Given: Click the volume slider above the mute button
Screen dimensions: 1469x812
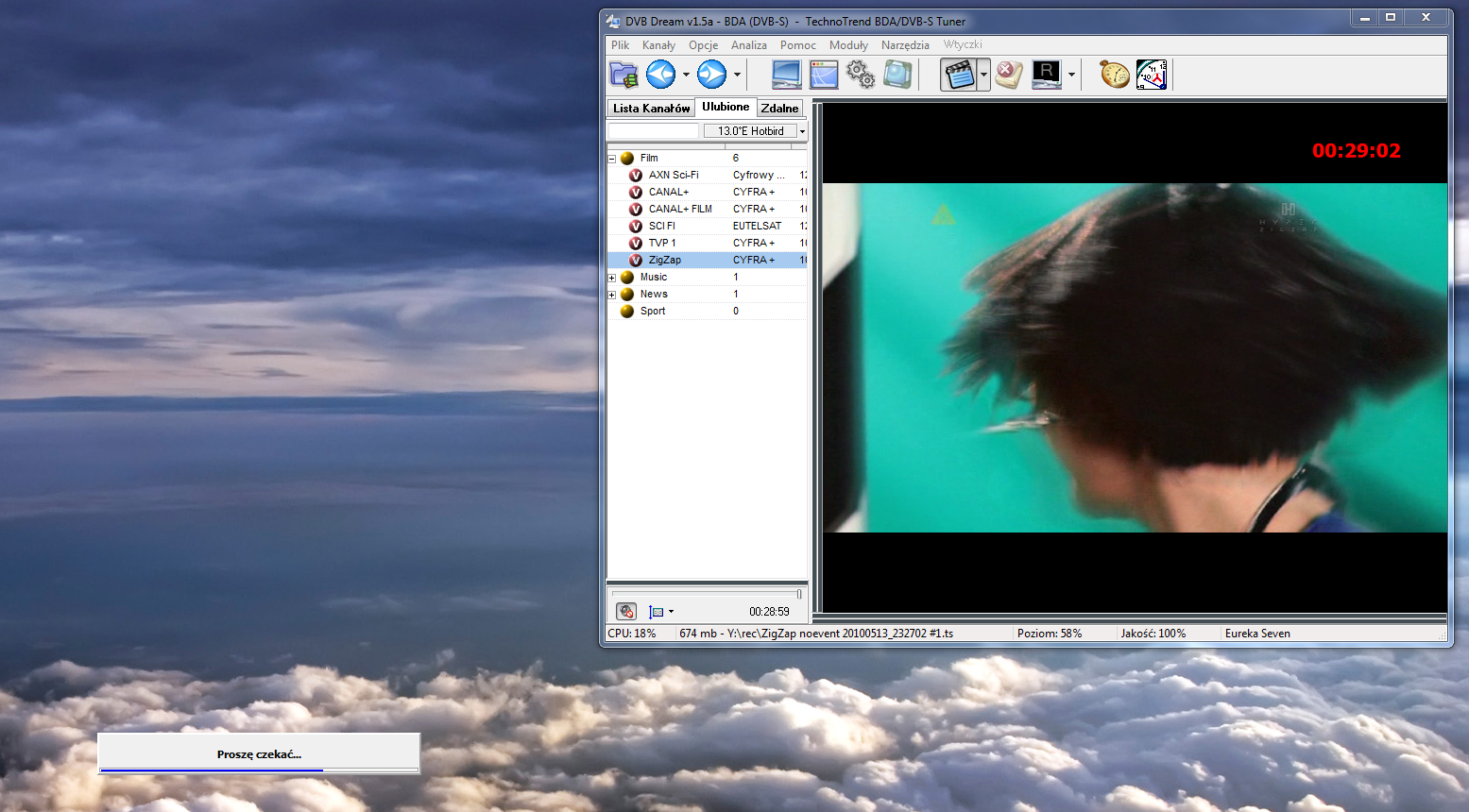Looking at the screenshot, I should pyautogui.click(x=706, y=594).
